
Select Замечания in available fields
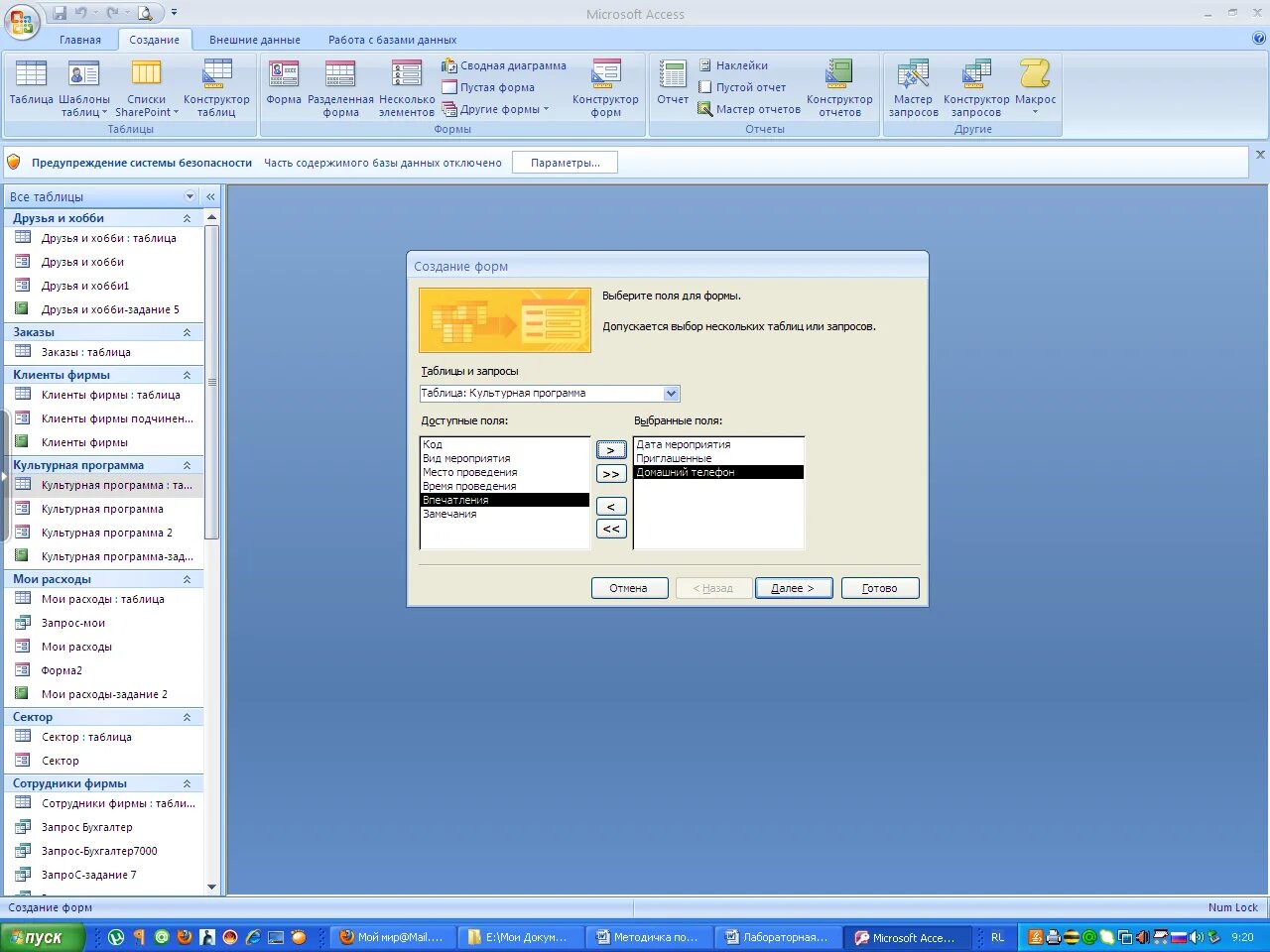505,514
